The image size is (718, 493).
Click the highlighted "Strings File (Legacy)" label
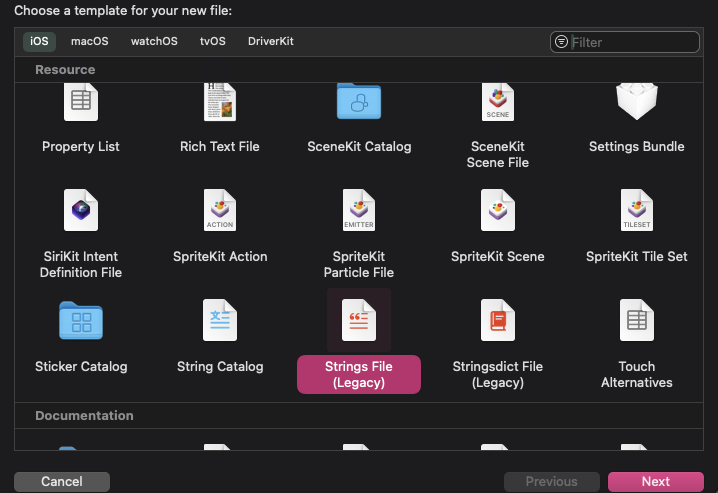(359, 374)
